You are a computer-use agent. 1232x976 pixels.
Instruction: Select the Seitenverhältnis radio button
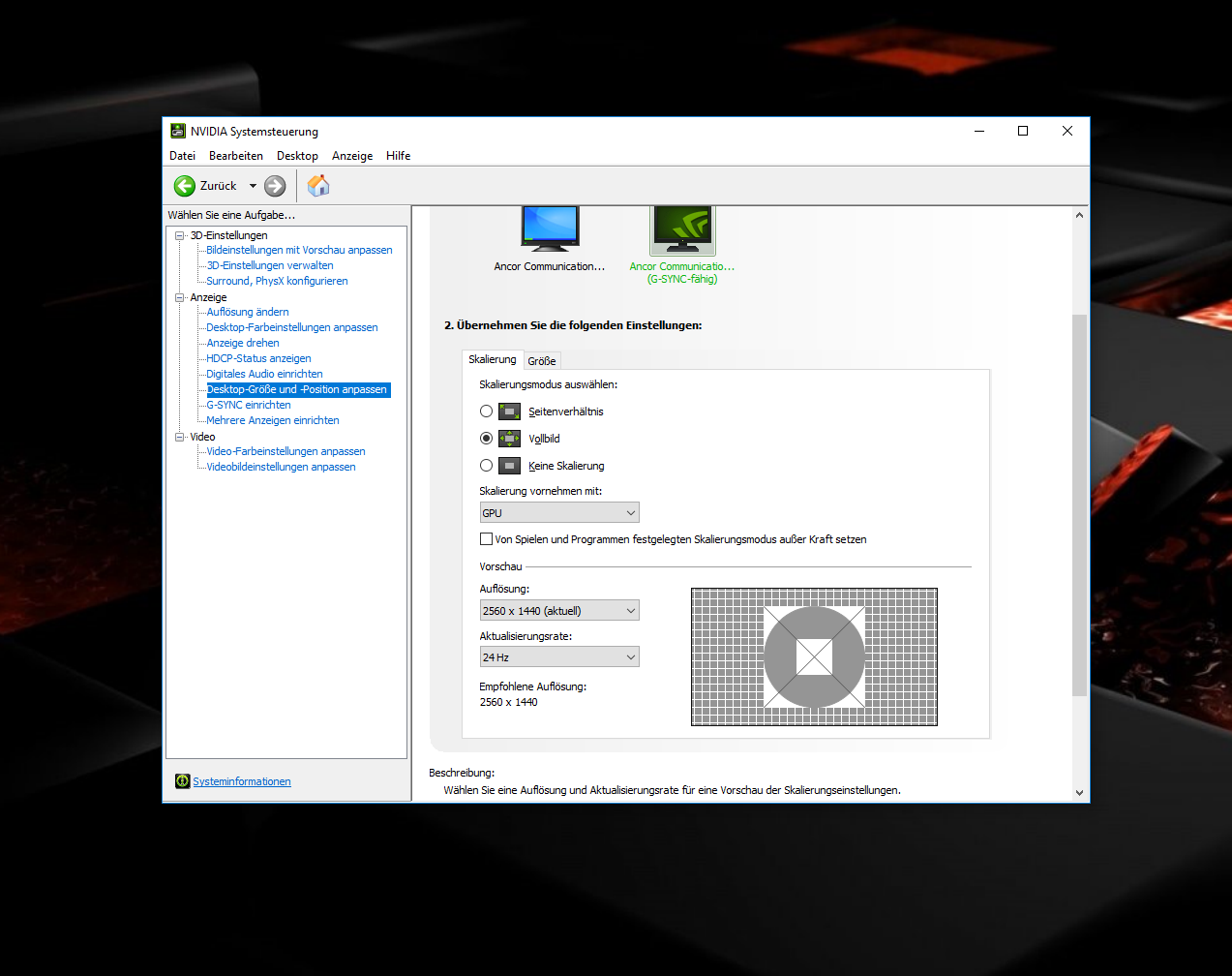pos(486,412)
